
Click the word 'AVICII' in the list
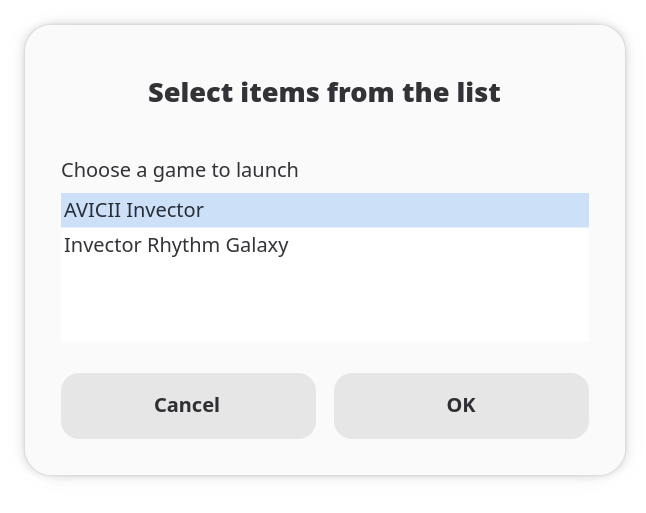point(92,210)
